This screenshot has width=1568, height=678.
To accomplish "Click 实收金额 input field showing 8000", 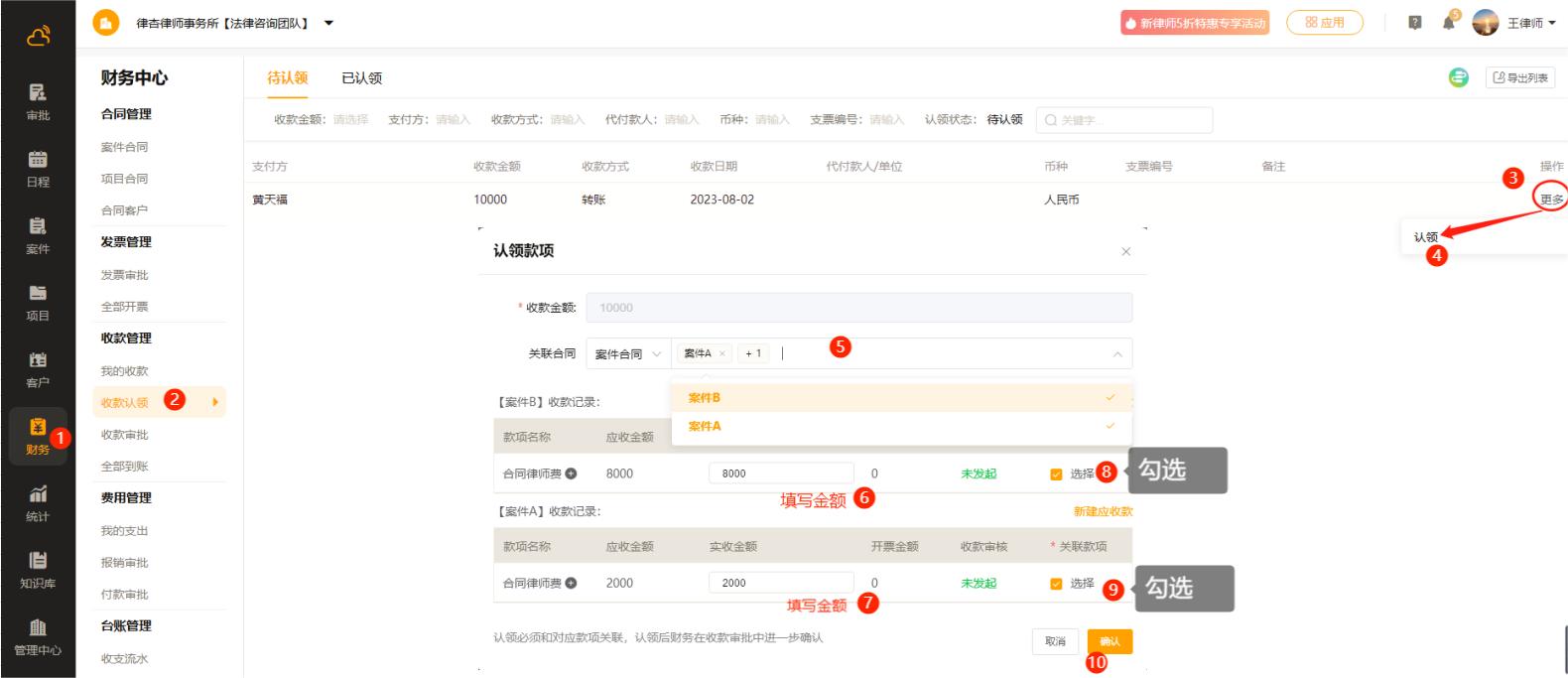I will coord(780,474).
